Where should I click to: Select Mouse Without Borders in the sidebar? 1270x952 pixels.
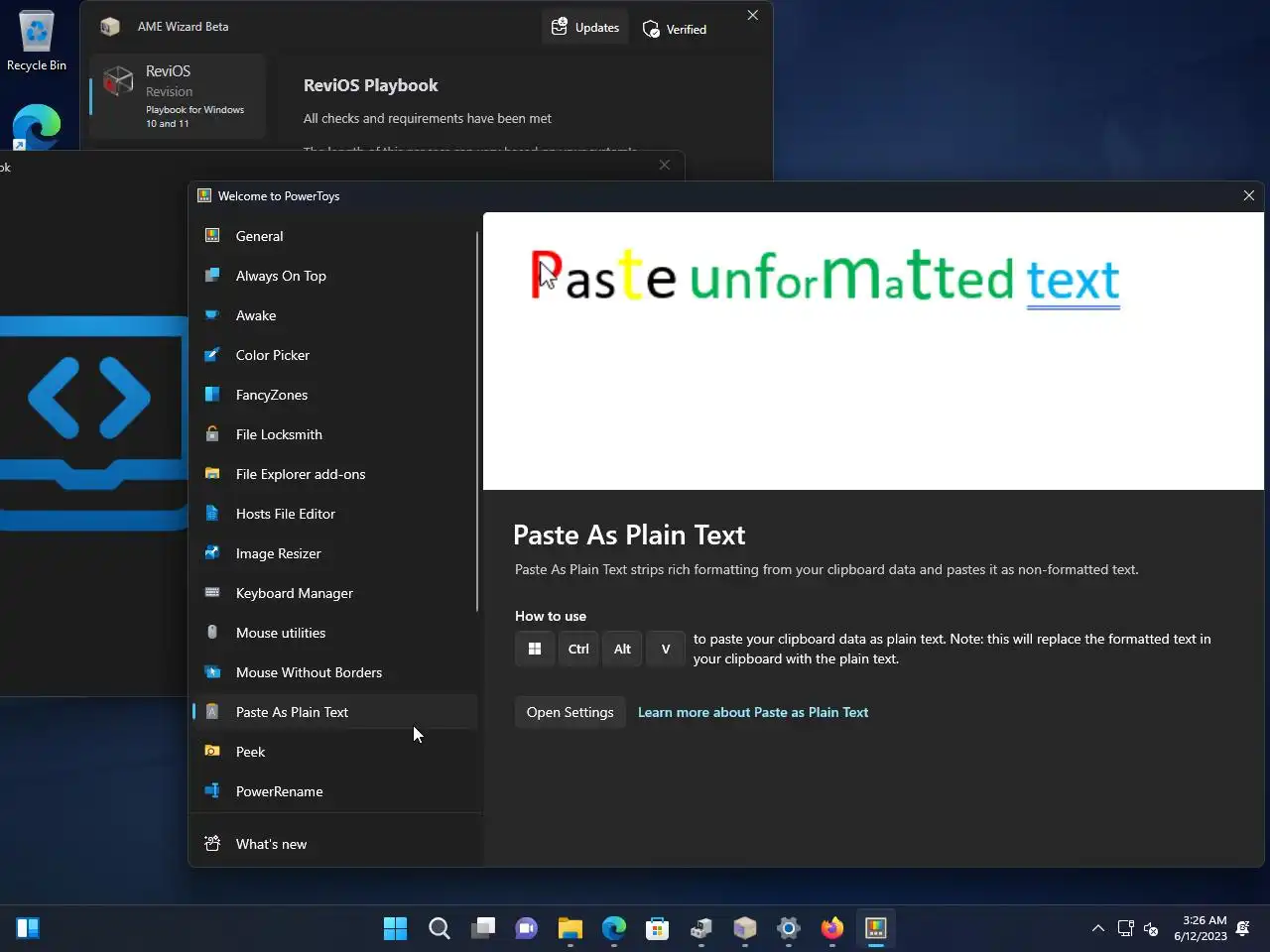pyautogui.click(x=334, y=672)
